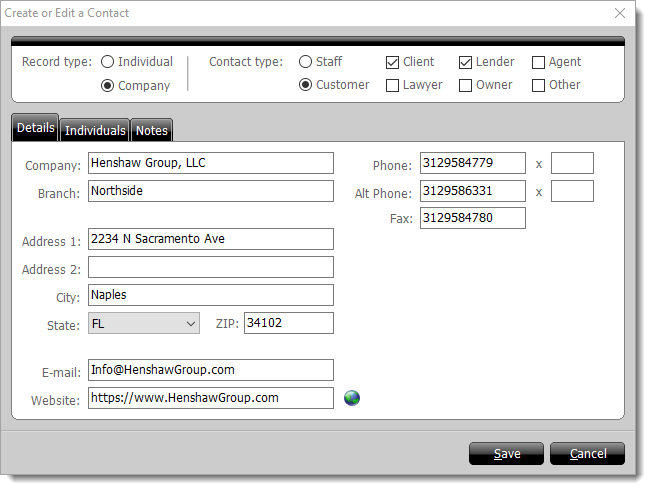Select the Company record type
Image resolution: width=651 pixels, height=490 pixels.
tap(108, 86)
